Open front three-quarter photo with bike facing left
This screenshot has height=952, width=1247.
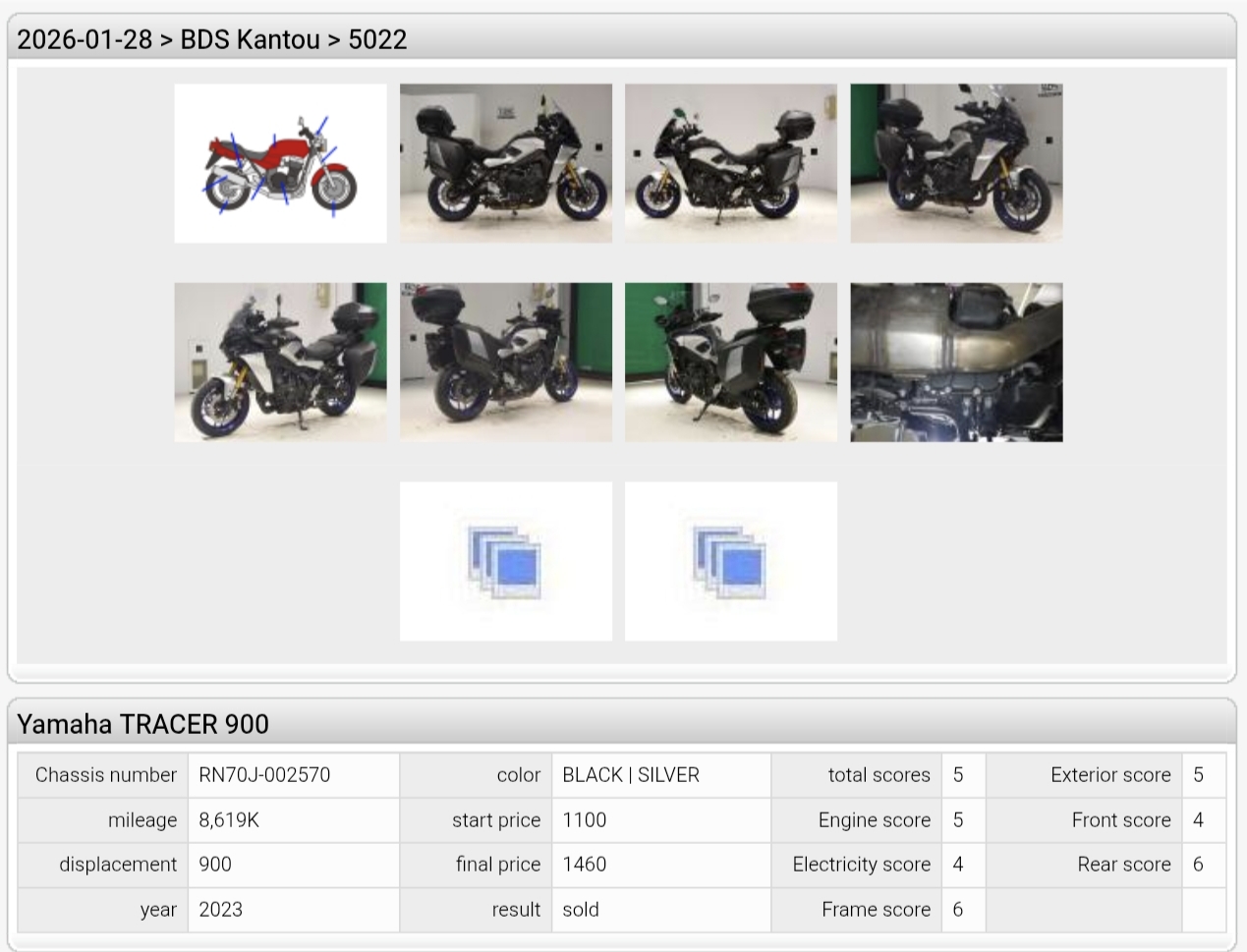point(280,363)
